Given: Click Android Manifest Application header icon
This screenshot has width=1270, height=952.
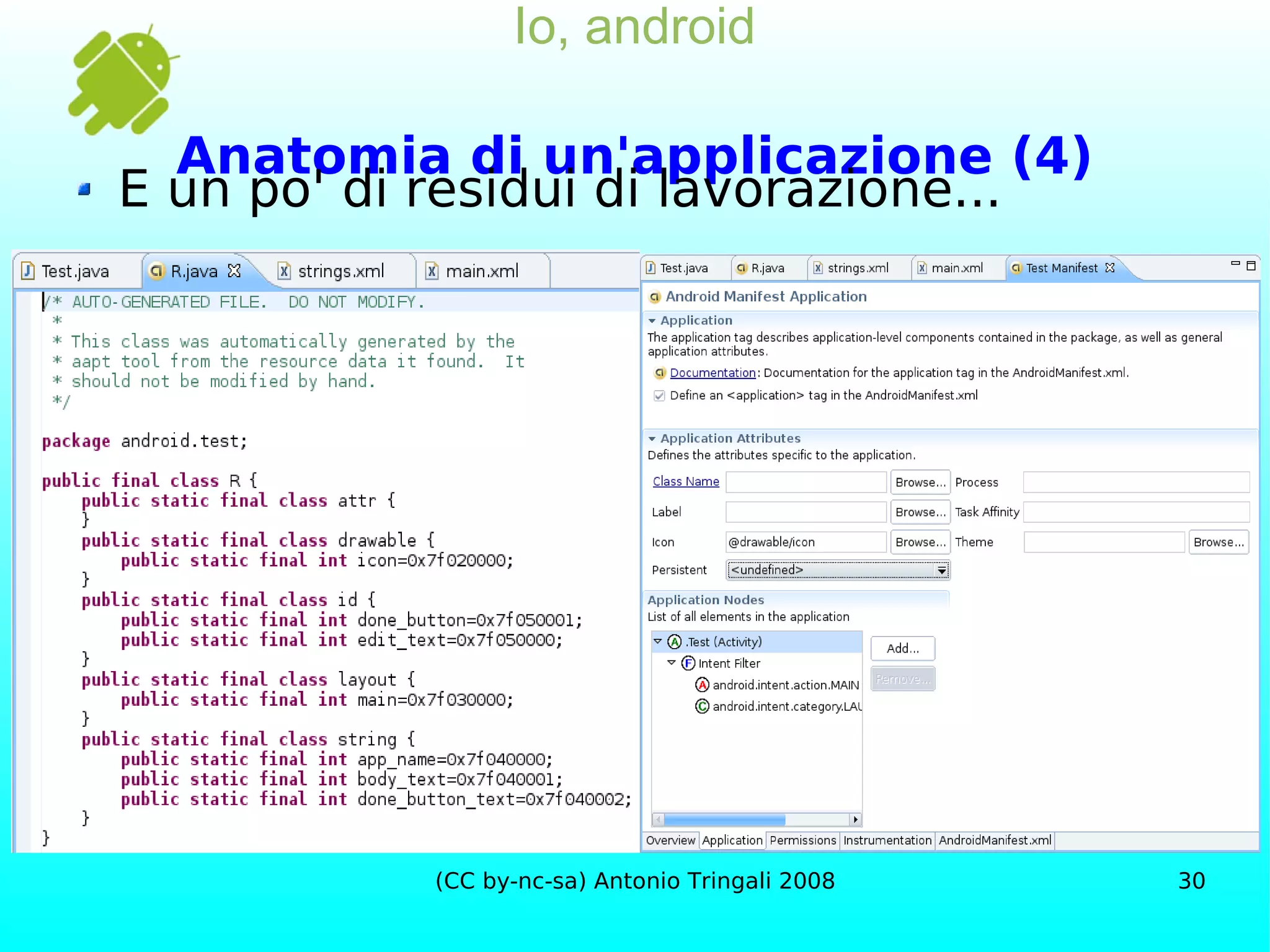Looking at the screenshot, I should pos(654,297).
